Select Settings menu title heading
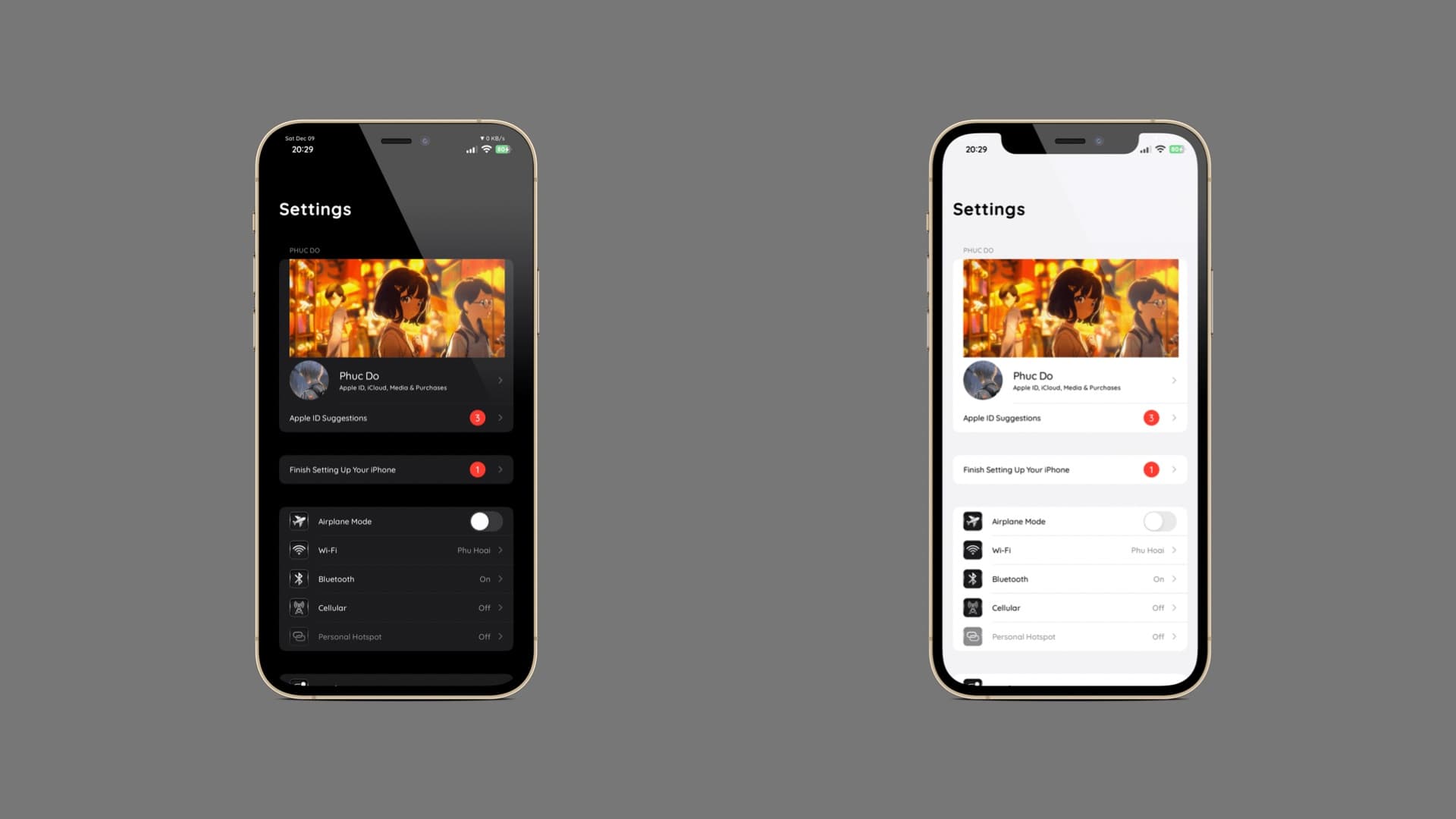The image size is (1456, 819). point(314,208)
